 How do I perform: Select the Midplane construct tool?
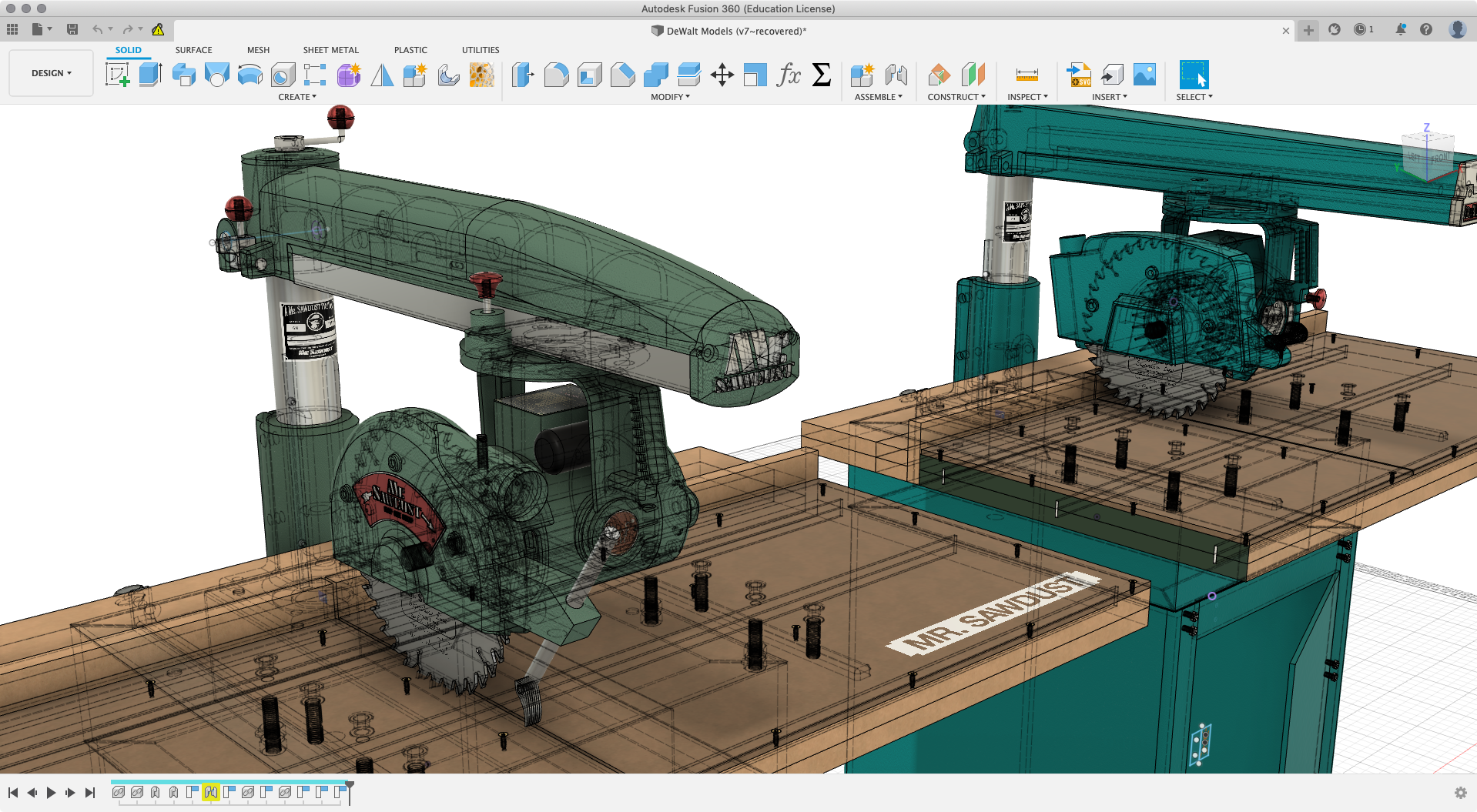(x=973, y=75)
